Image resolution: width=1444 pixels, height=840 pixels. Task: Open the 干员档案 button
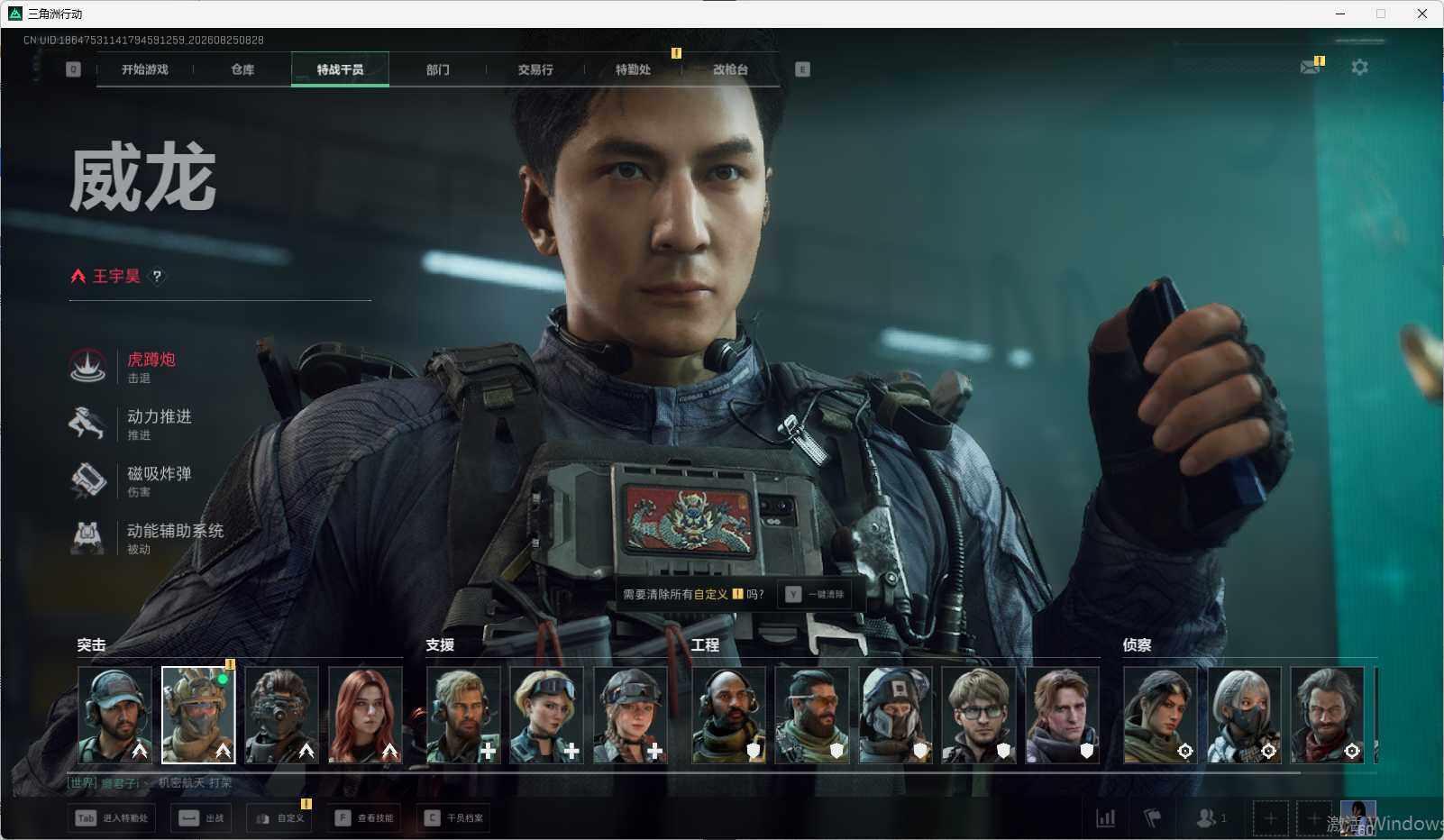tap(453, 818)
